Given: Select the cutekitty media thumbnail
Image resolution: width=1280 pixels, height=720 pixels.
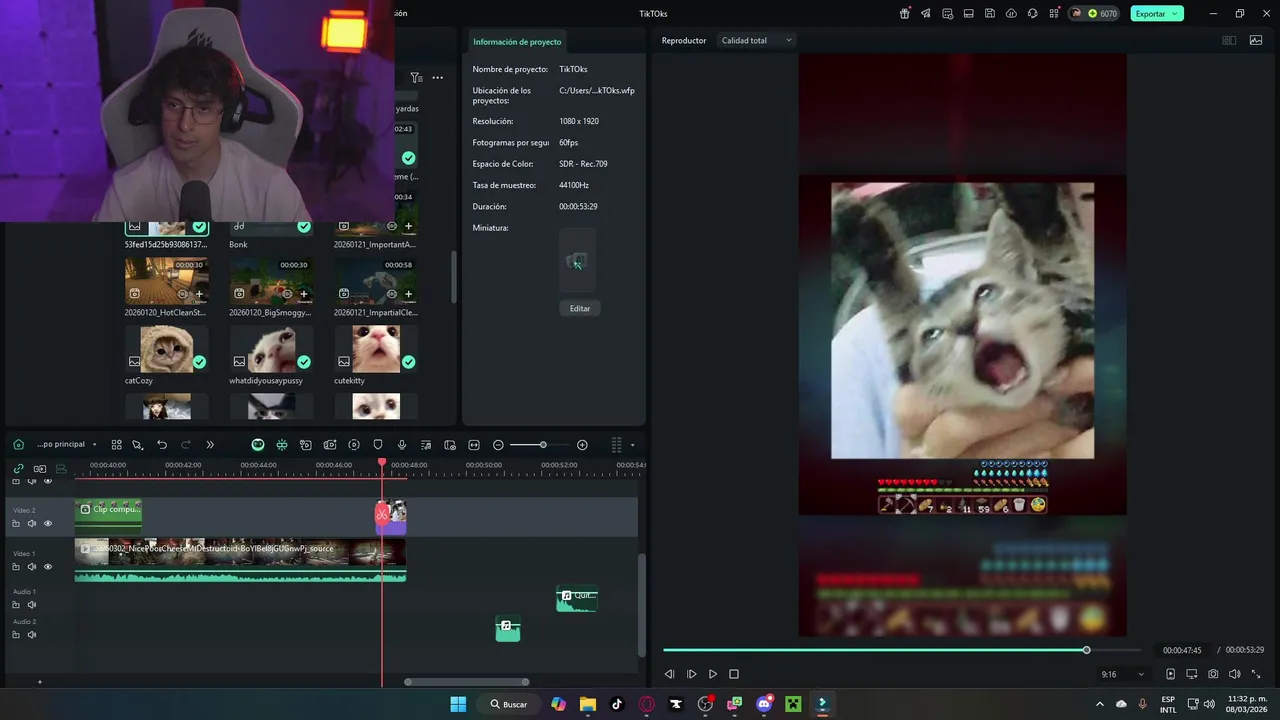Looking at the screenshot, I should (x=376, y=349).
